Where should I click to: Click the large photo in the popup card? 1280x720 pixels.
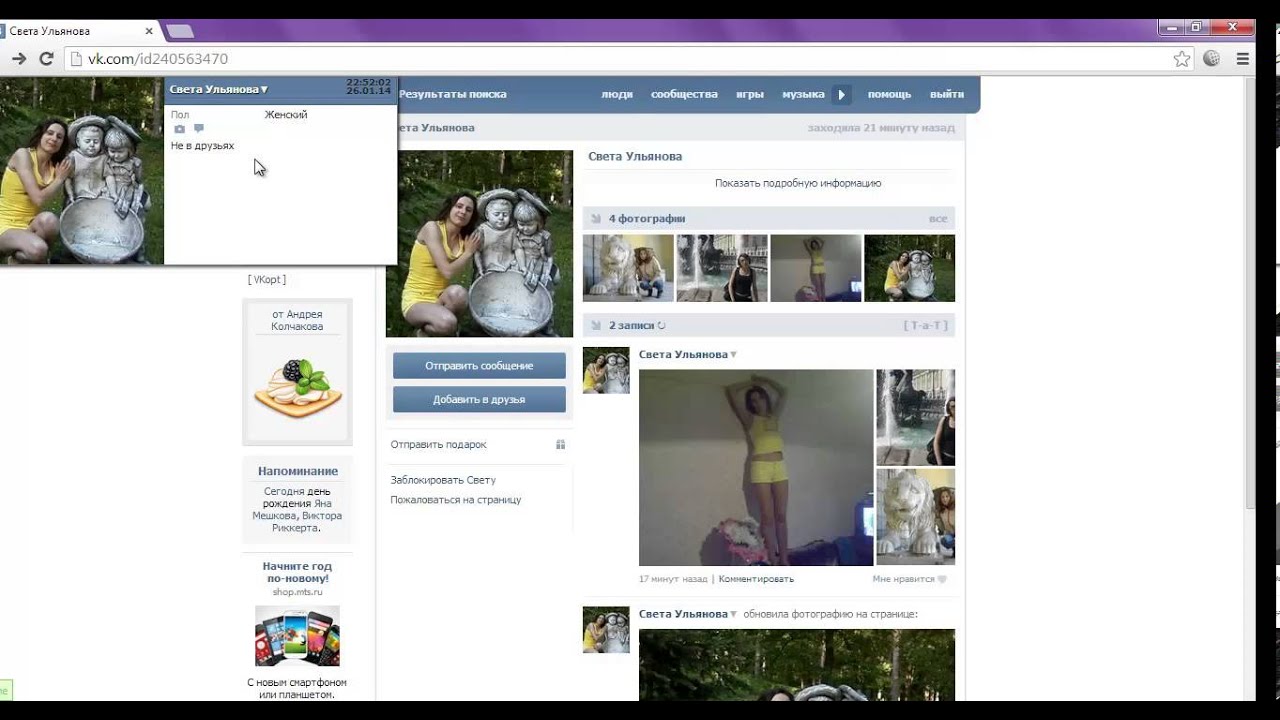[x=82, y=170]
